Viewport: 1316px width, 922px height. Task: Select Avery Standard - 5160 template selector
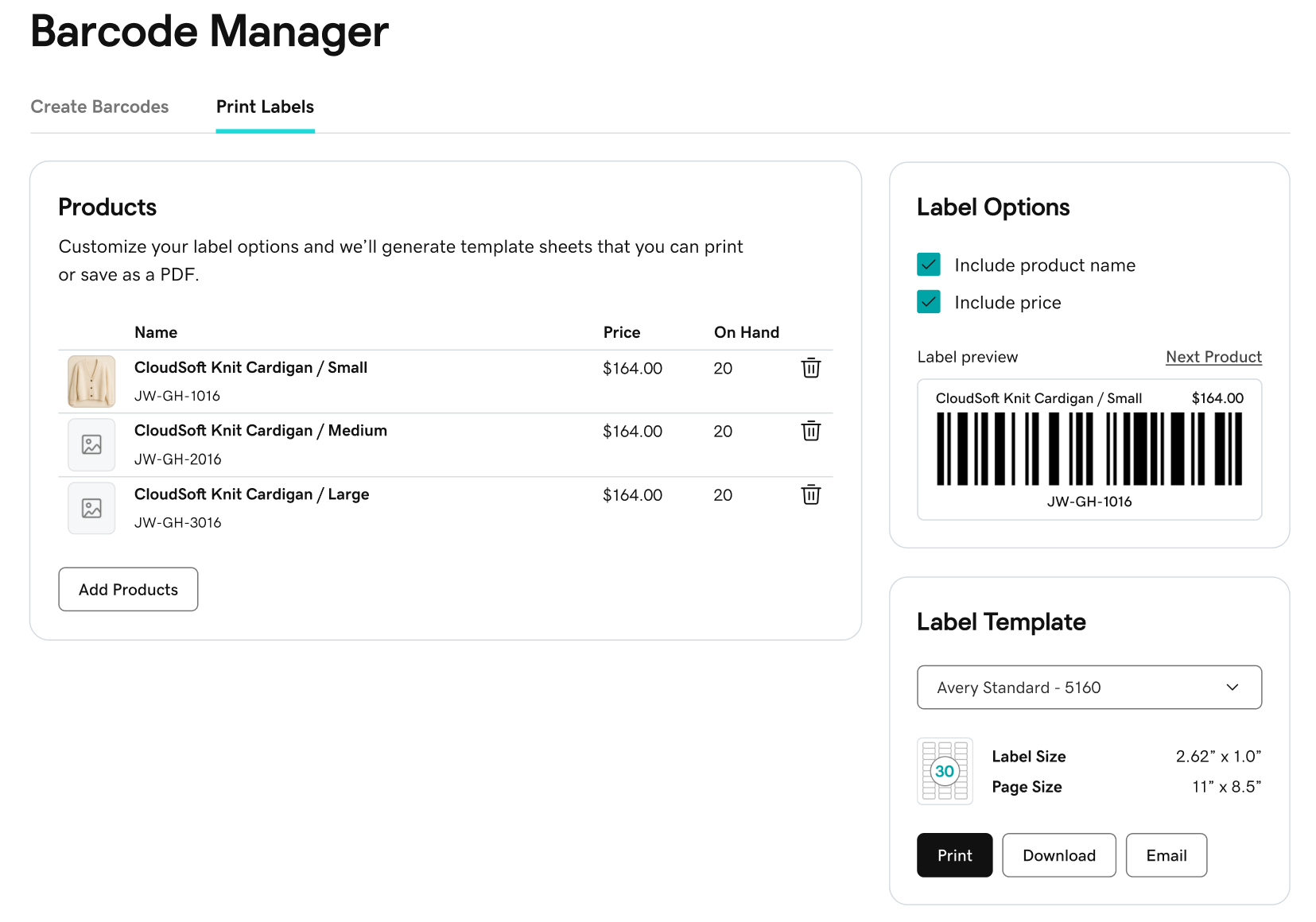click(x=1089, y=687)
